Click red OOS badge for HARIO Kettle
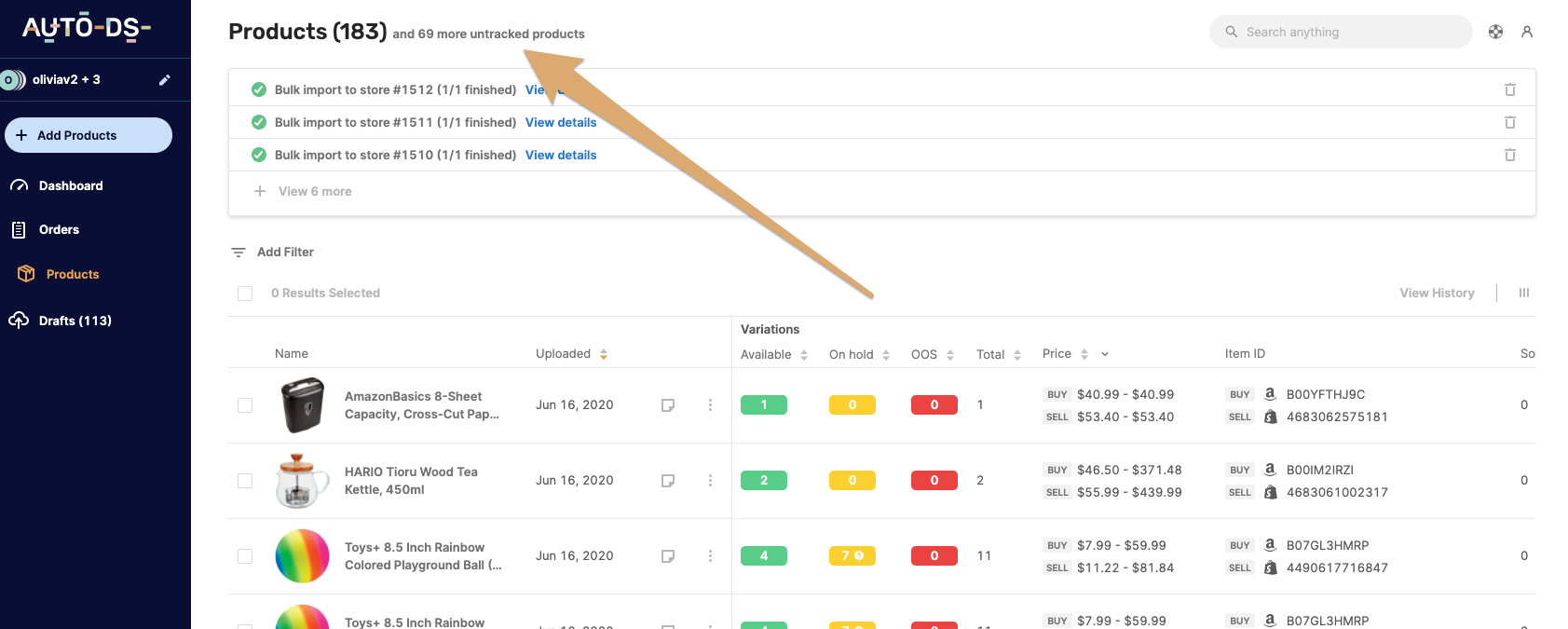This screenshot has height=629, width=1568. coord(934,480)
